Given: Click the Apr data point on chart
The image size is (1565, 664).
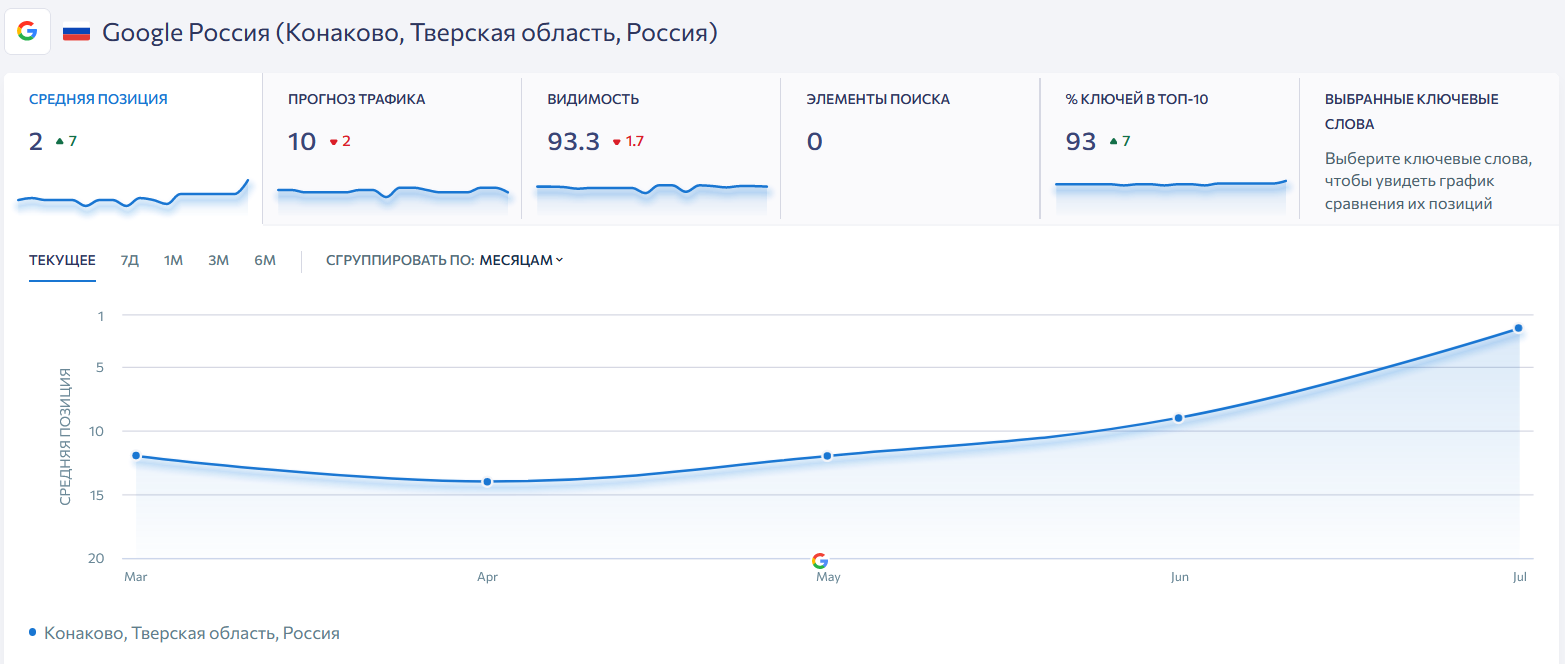Looking at the screenshot, I should click(487, 482).
